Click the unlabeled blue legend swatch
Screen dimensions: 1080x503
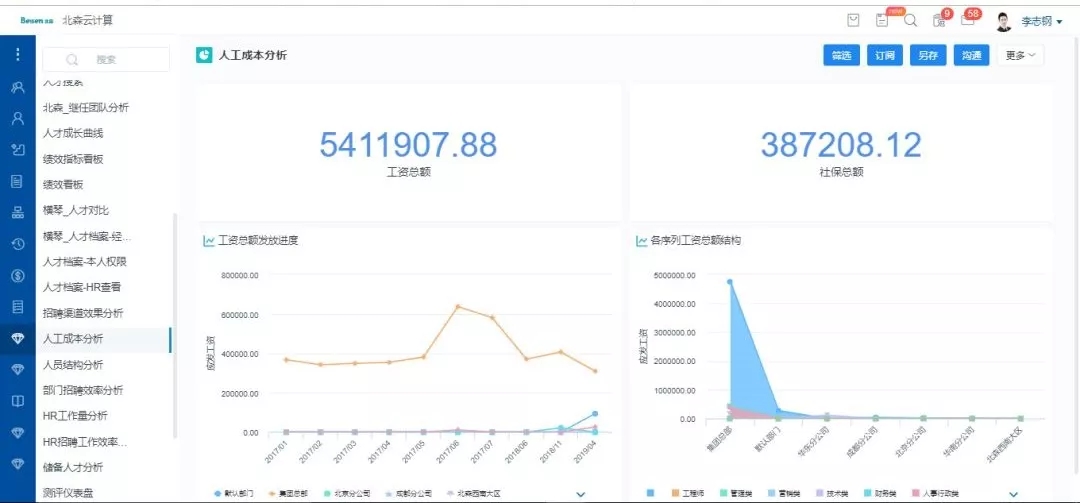click(x=650, y=494)
